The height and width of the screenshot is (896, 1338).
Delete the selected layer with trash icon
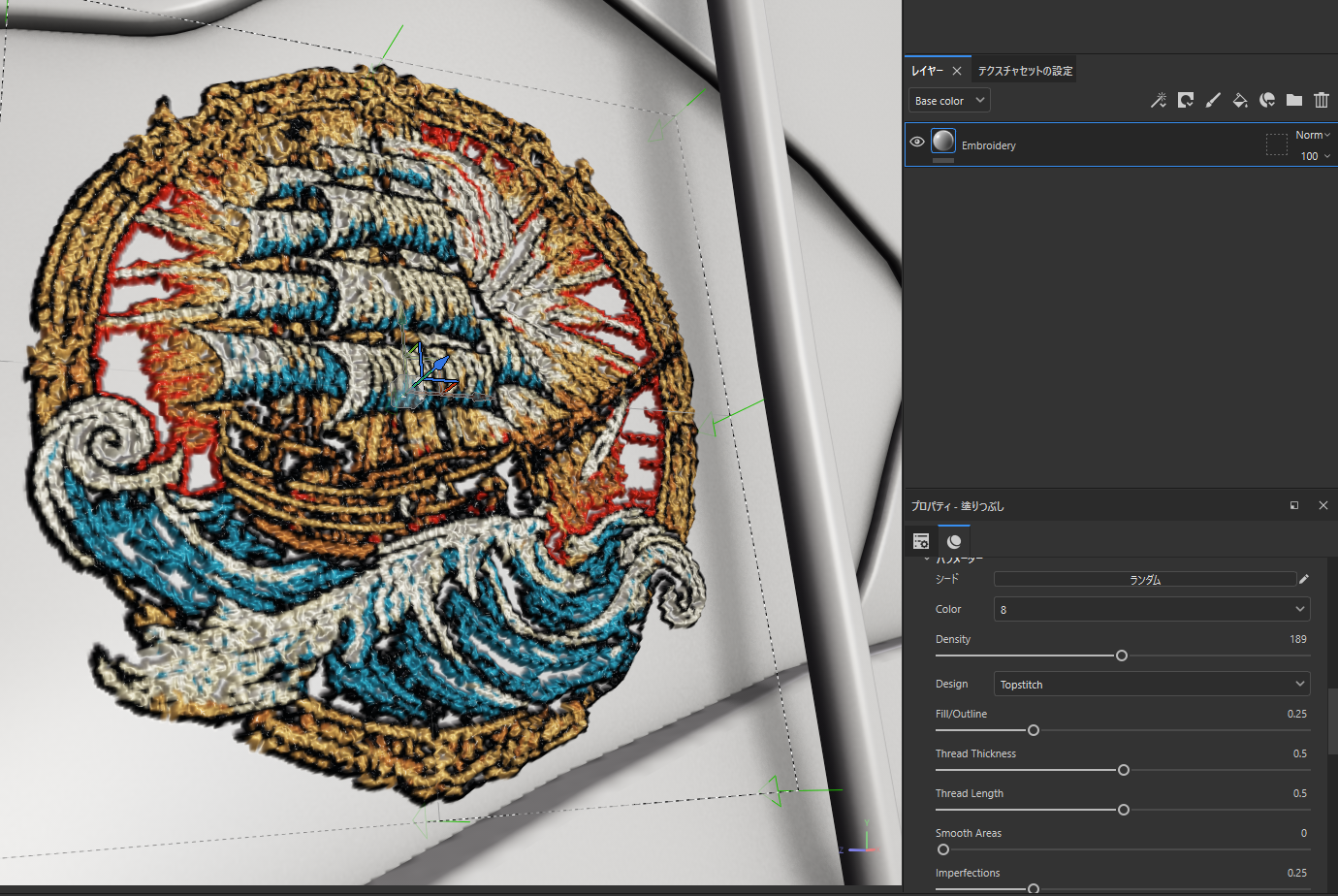point(1322,100)
